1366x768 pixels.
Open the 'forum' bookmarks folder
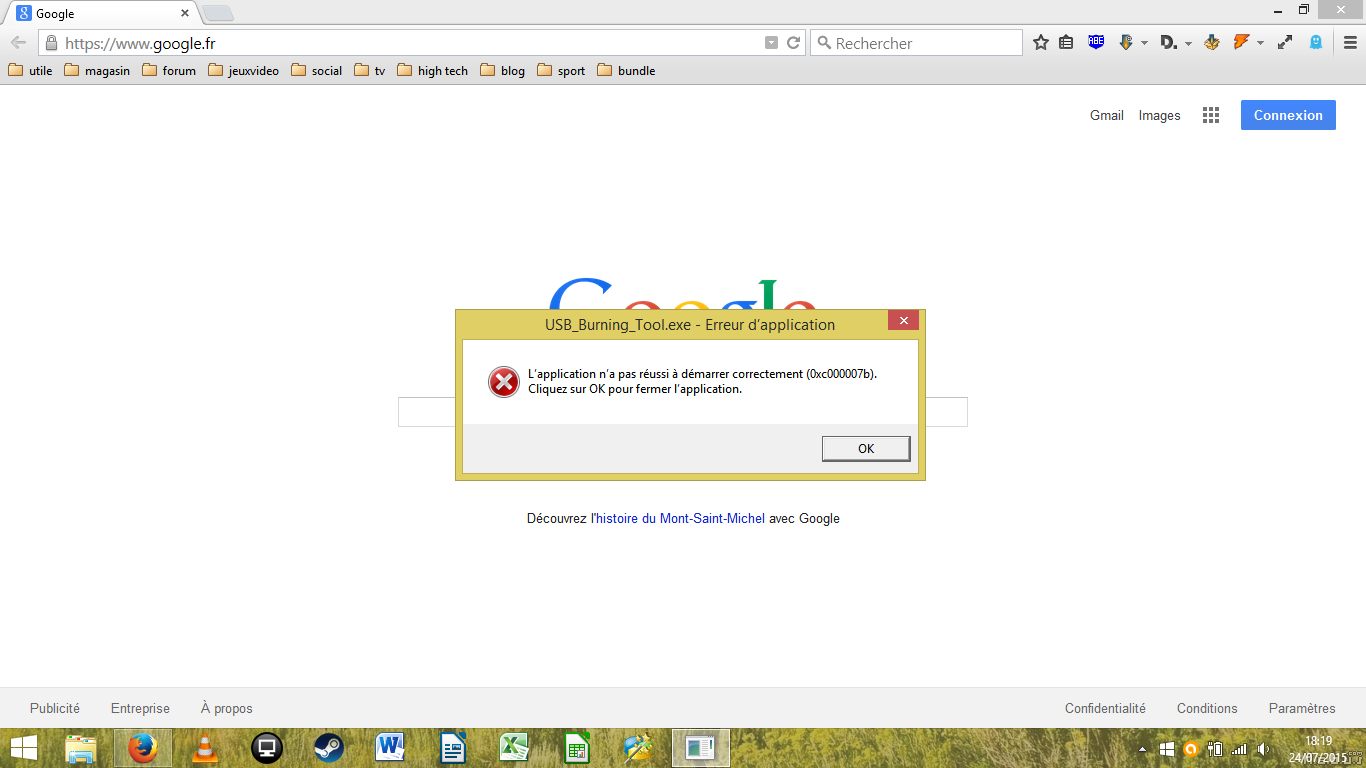click(x=169, y=71)
